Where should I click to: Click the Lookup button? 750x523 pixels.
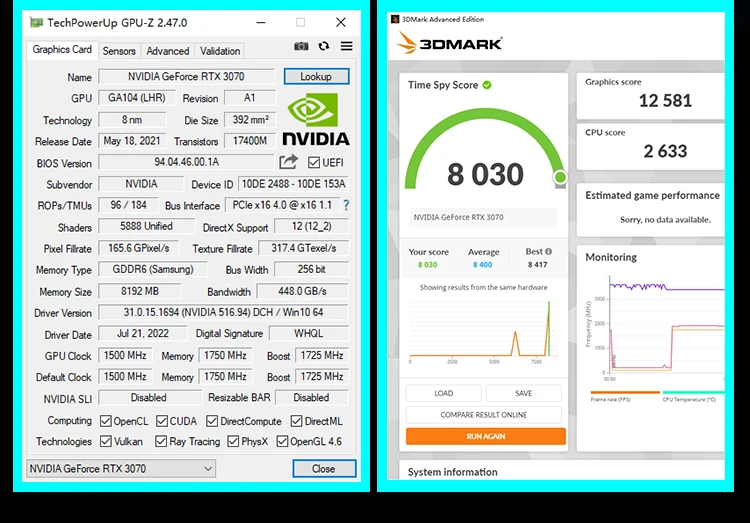click(x=316, y=77)
